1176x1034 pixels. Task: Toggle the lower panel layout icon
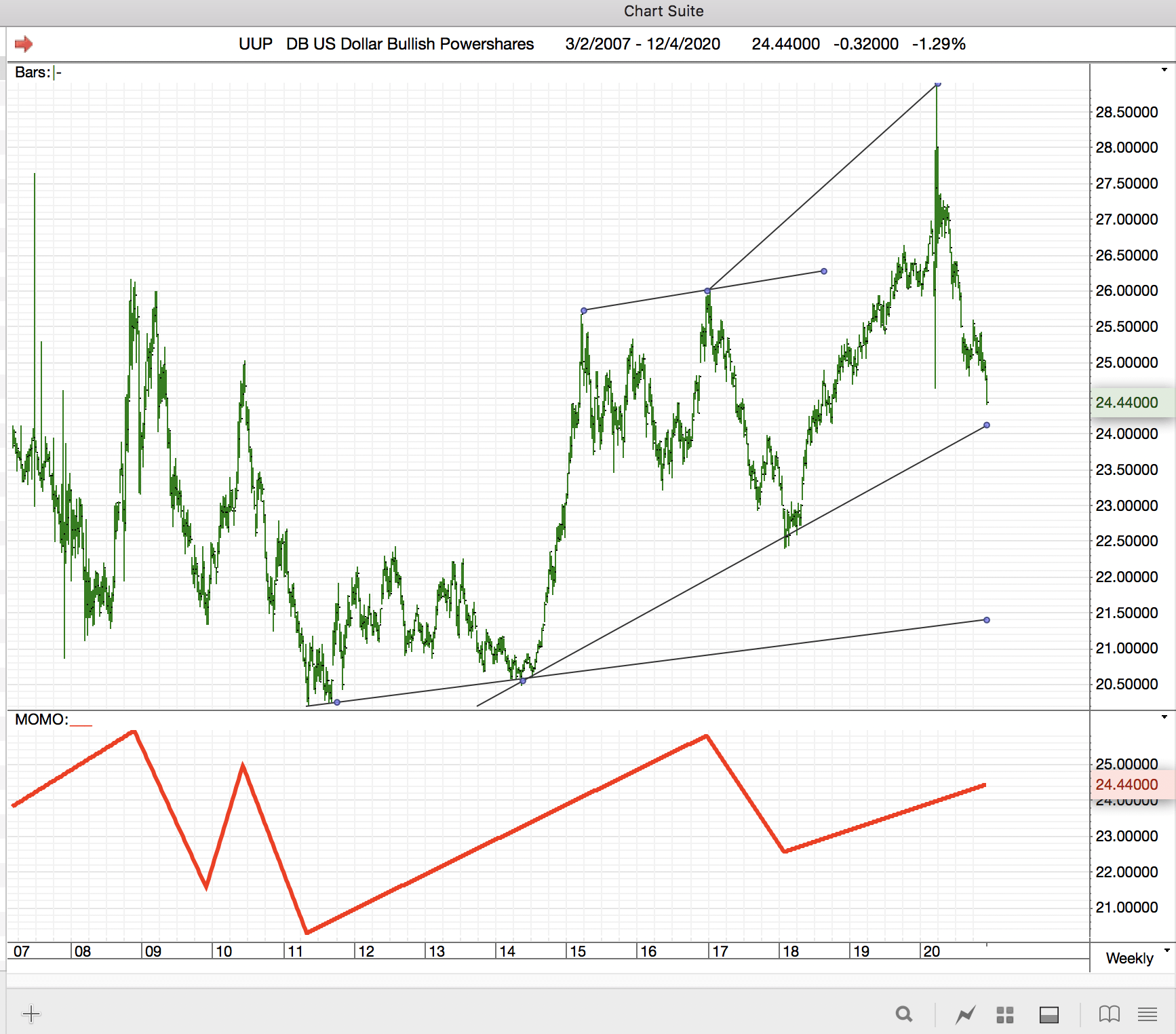click(1049, 1014)
